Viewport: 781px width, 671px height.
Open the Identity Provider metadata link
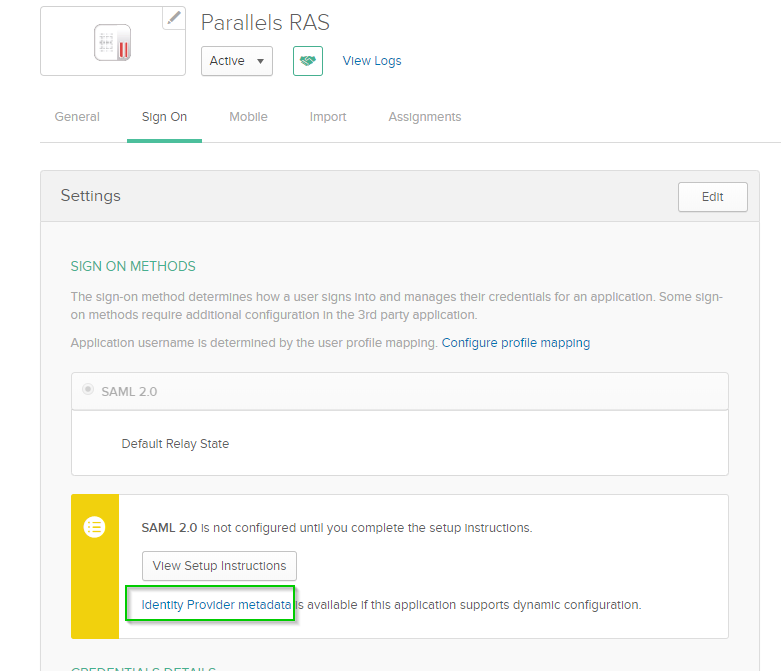(216, 605)
